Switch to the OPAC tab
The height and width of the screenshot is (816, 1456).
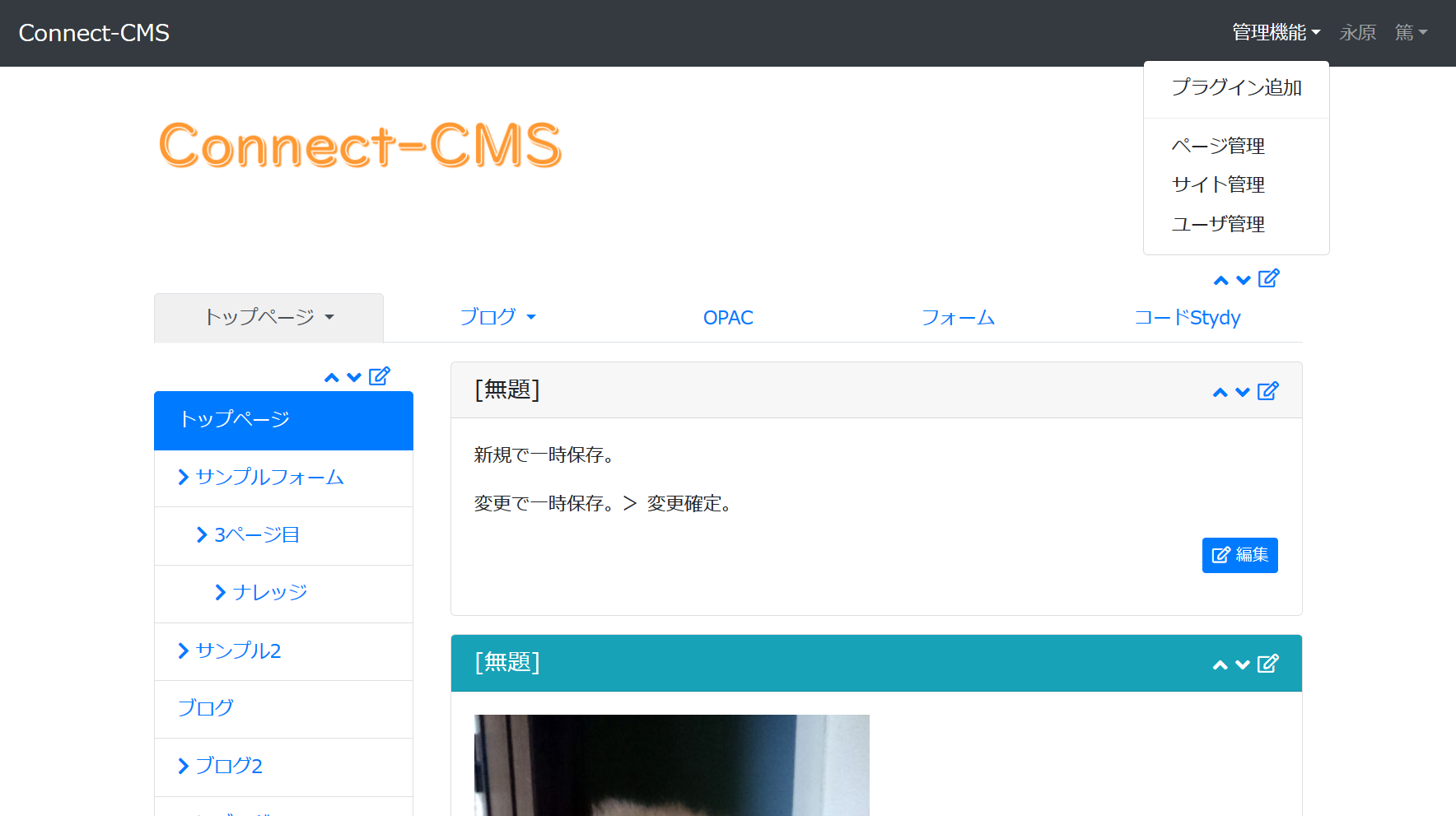(x=727, y=317)
